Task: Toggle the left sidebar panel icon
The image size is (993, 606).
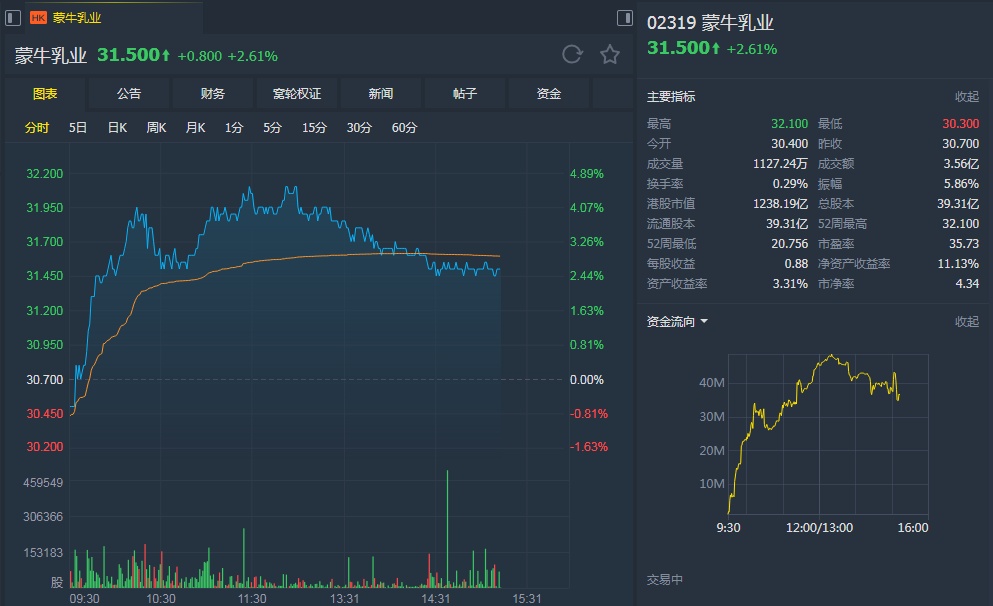Action: pos(14,17)
